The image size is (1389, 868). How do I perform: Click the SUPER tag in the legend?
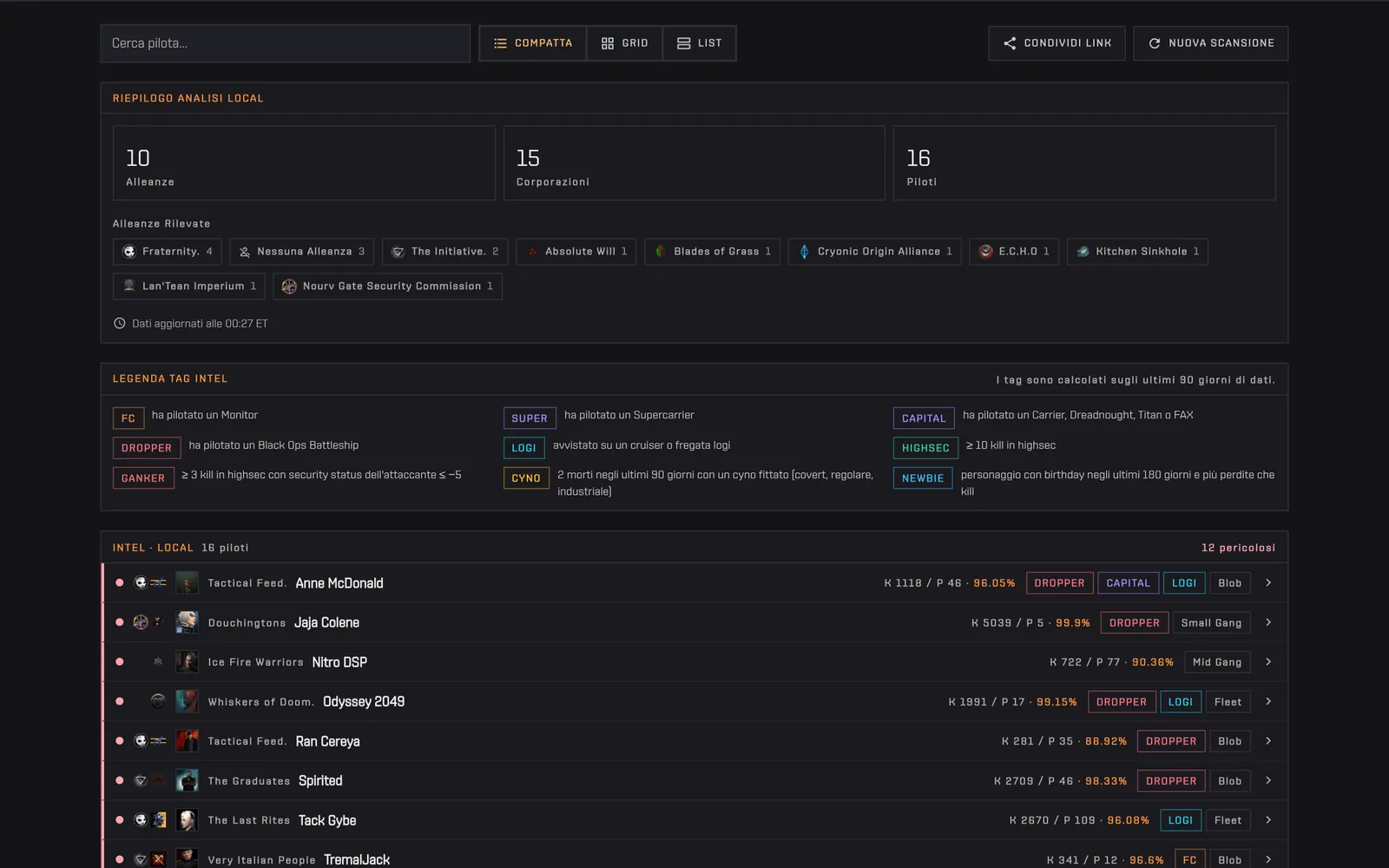pos(530,418)
